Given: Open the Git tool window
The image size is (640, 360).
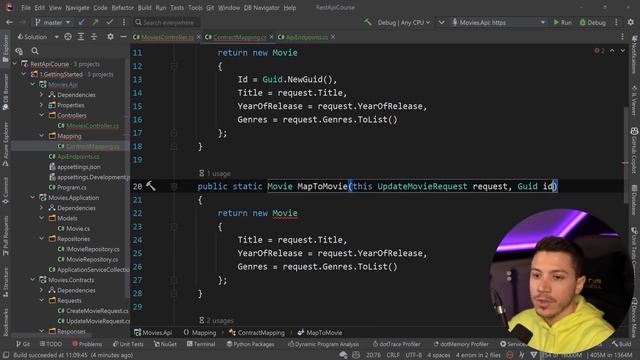Looking at the screenshot, I should click(23, 344).
